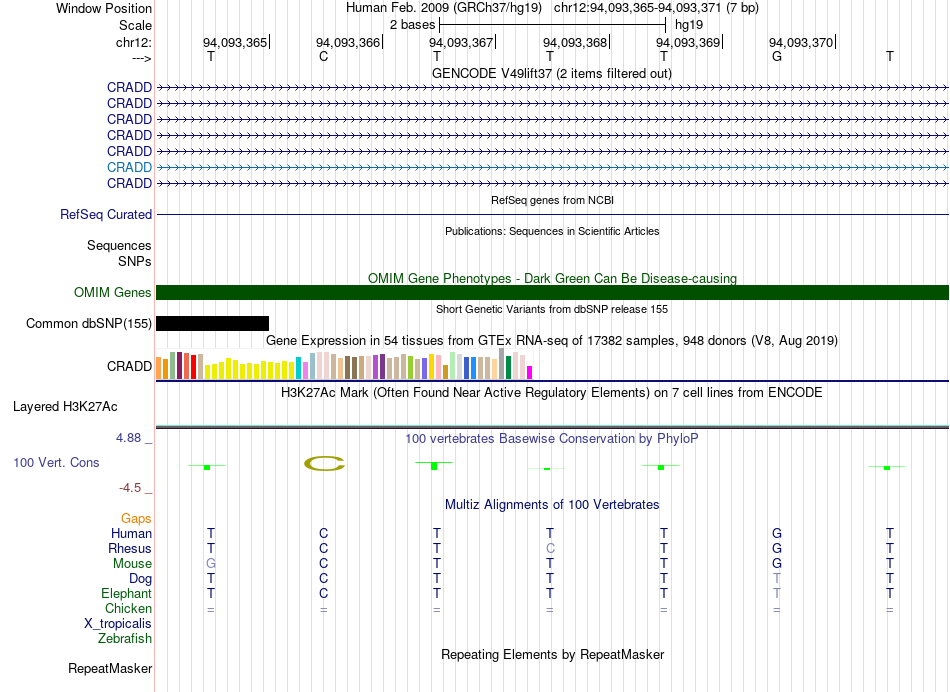Click the Scale label

[135, 25]
